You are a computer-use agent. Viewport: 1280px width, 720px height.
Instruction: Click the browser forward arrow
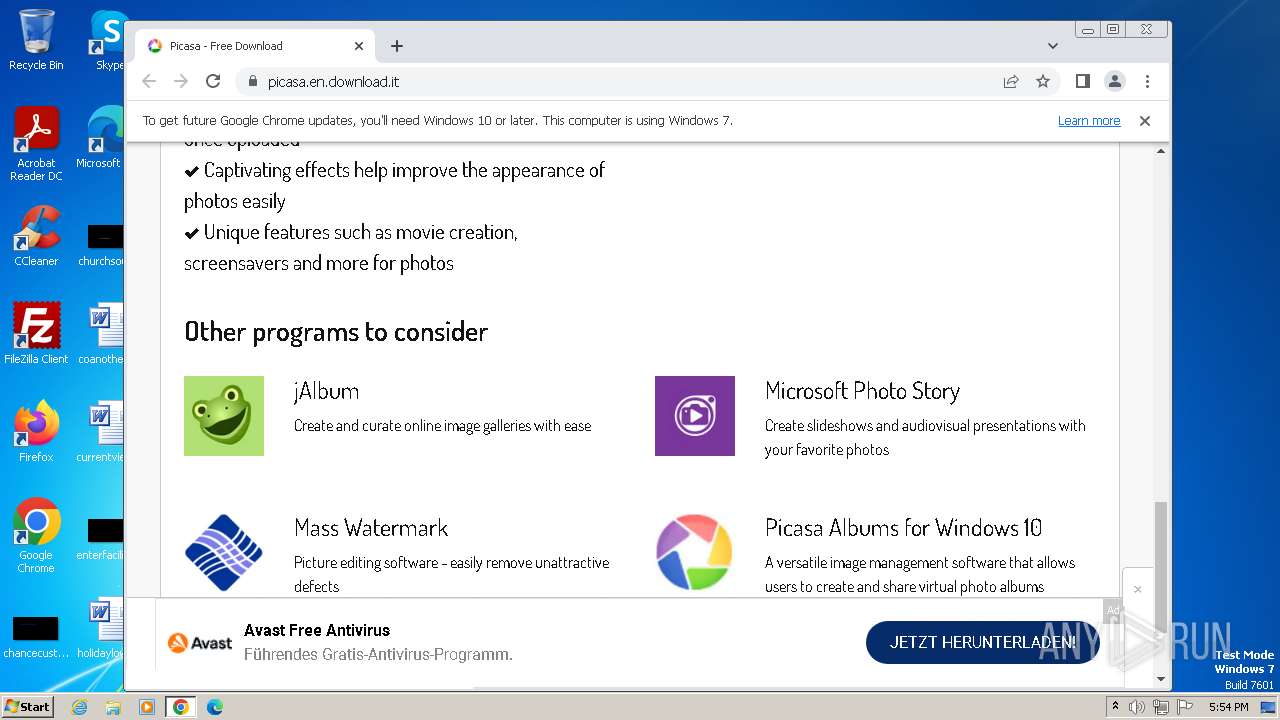pyautogui.click(x=181, y=81)
